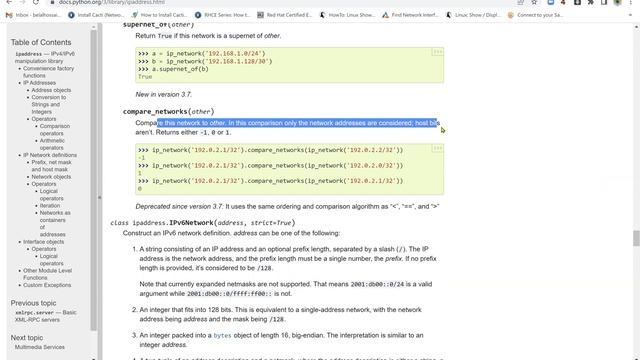Reload the page with the refresh icon
The height and width of the screenshot is (360, 640).
(36, 2)
